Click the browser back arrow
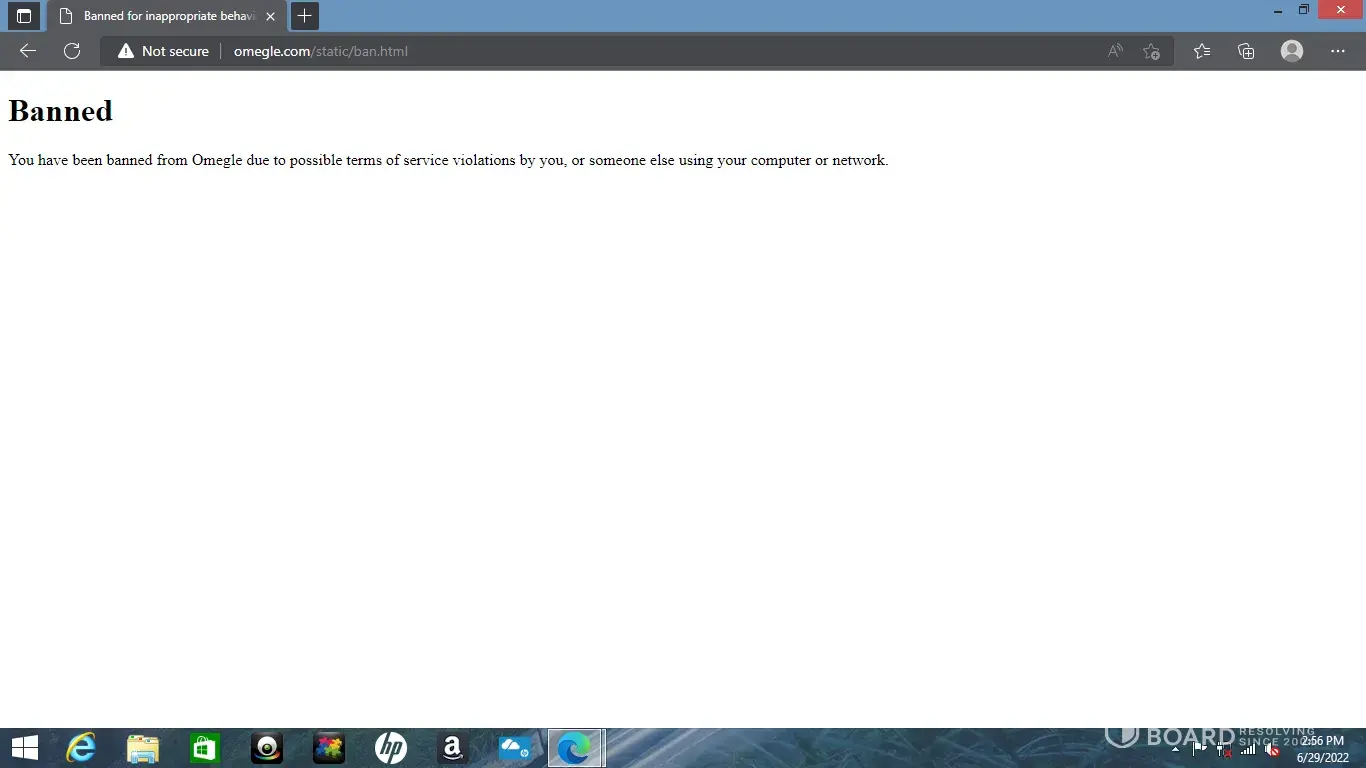This screenshot has height=768, width=1366. 28,51
